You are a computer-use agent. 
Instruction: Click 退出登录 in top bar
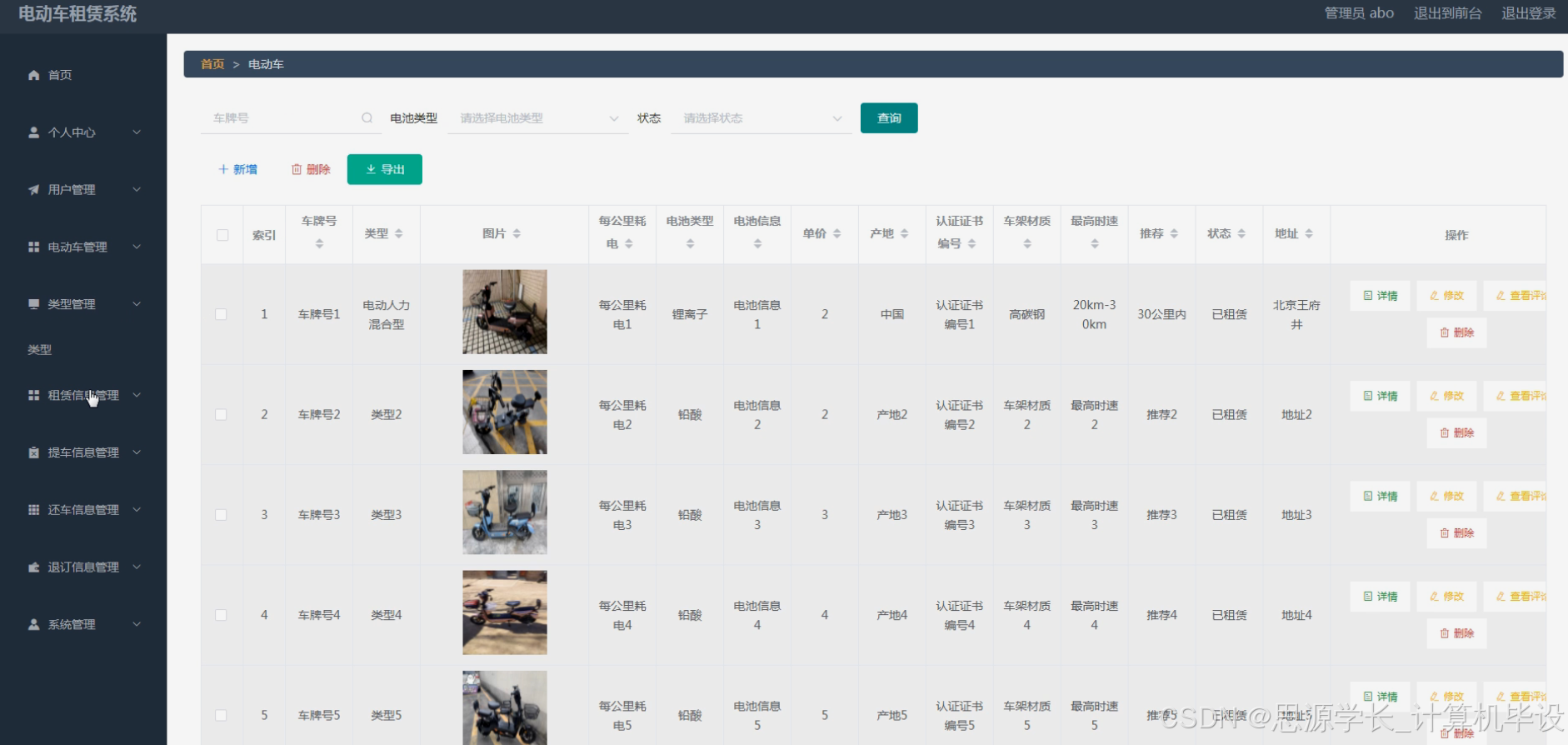(1529, 13)
